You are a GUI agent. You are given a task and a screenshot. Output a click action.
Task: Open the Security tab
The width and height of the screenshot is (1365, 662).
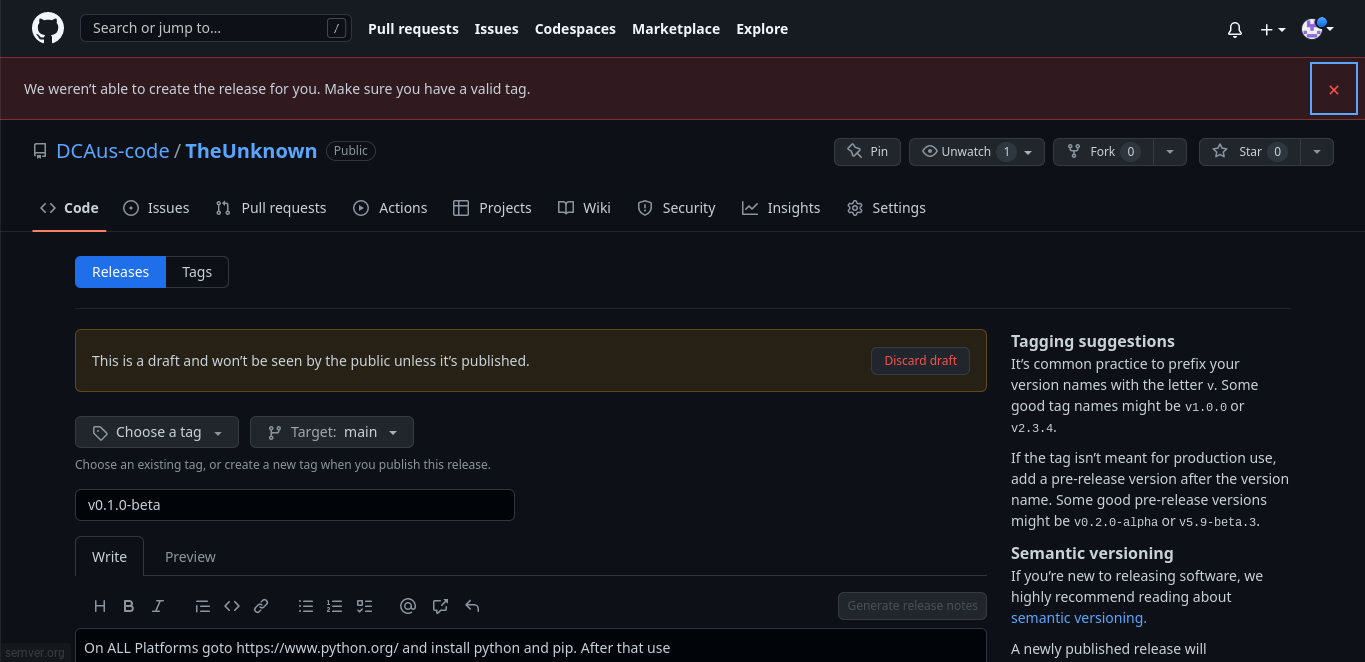[676, 208]
